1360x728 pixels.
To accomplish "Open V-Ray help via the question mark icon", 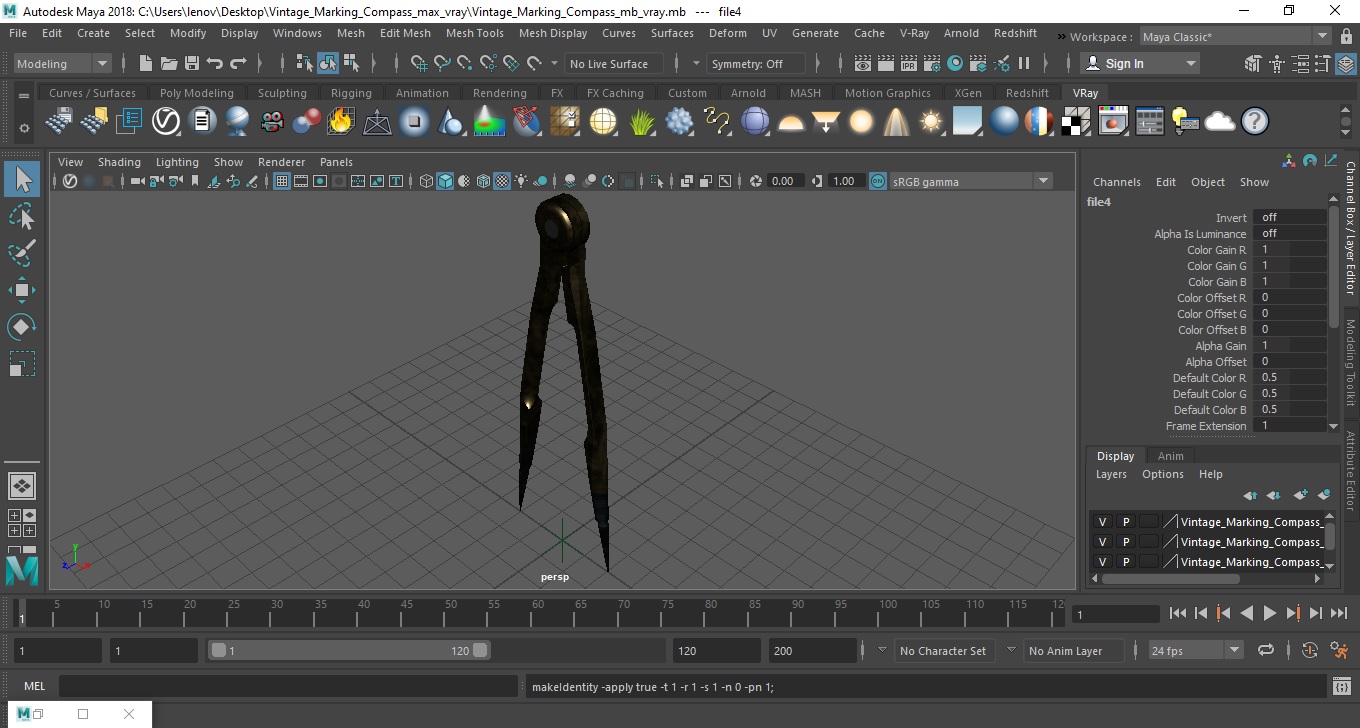I will click(x=1254, y=122).
